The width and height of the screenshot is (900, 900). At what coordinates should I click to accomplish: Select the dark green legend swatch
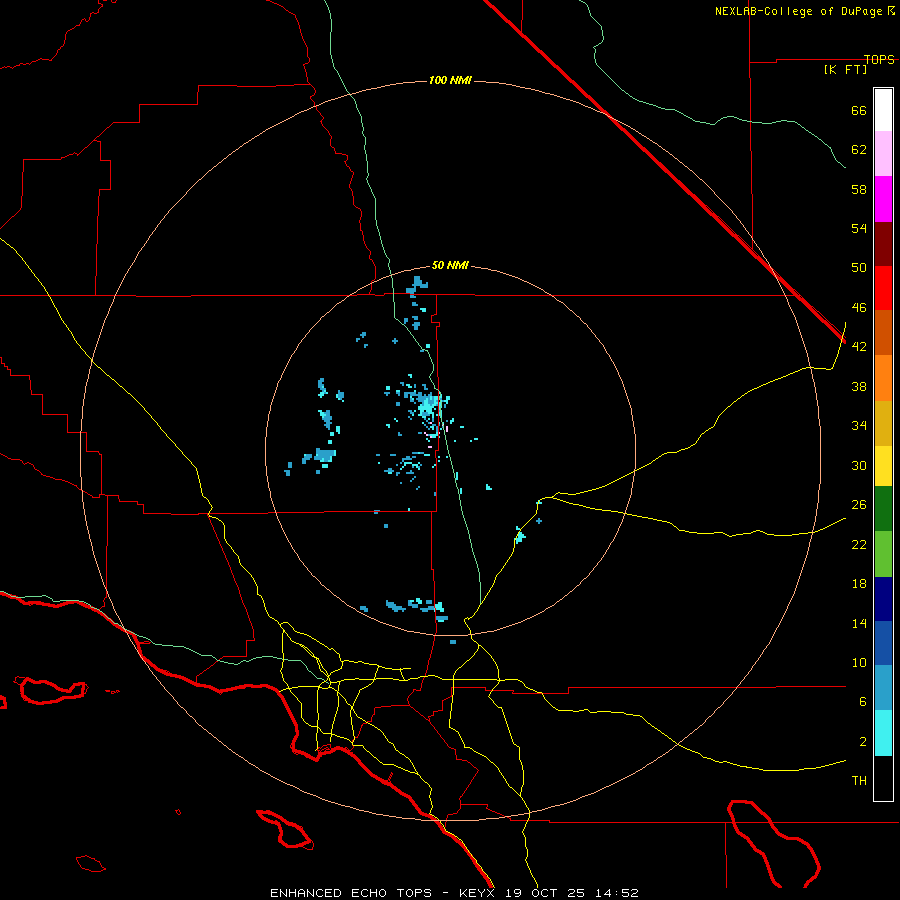(x=883, y=509)
